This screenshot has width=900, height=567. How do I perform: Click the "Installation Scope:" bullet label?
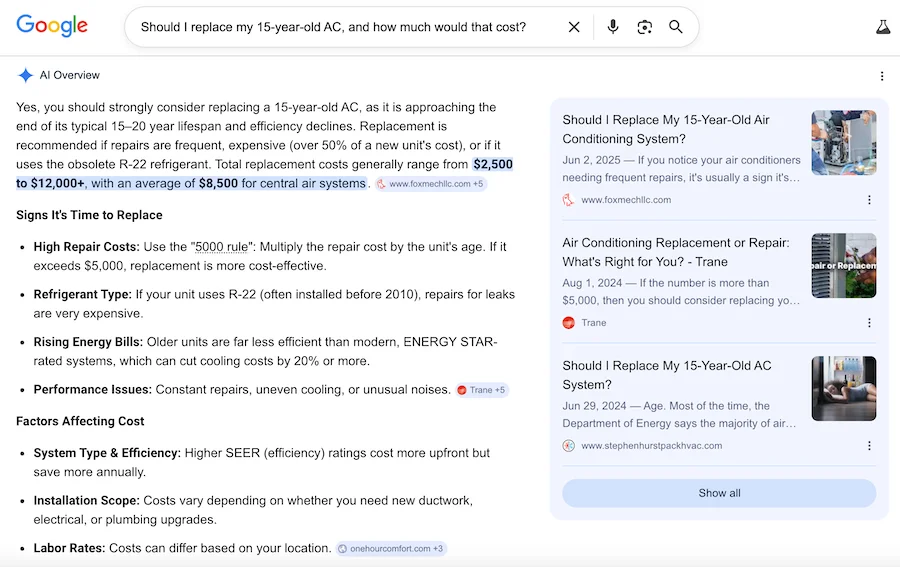(86, 500)
